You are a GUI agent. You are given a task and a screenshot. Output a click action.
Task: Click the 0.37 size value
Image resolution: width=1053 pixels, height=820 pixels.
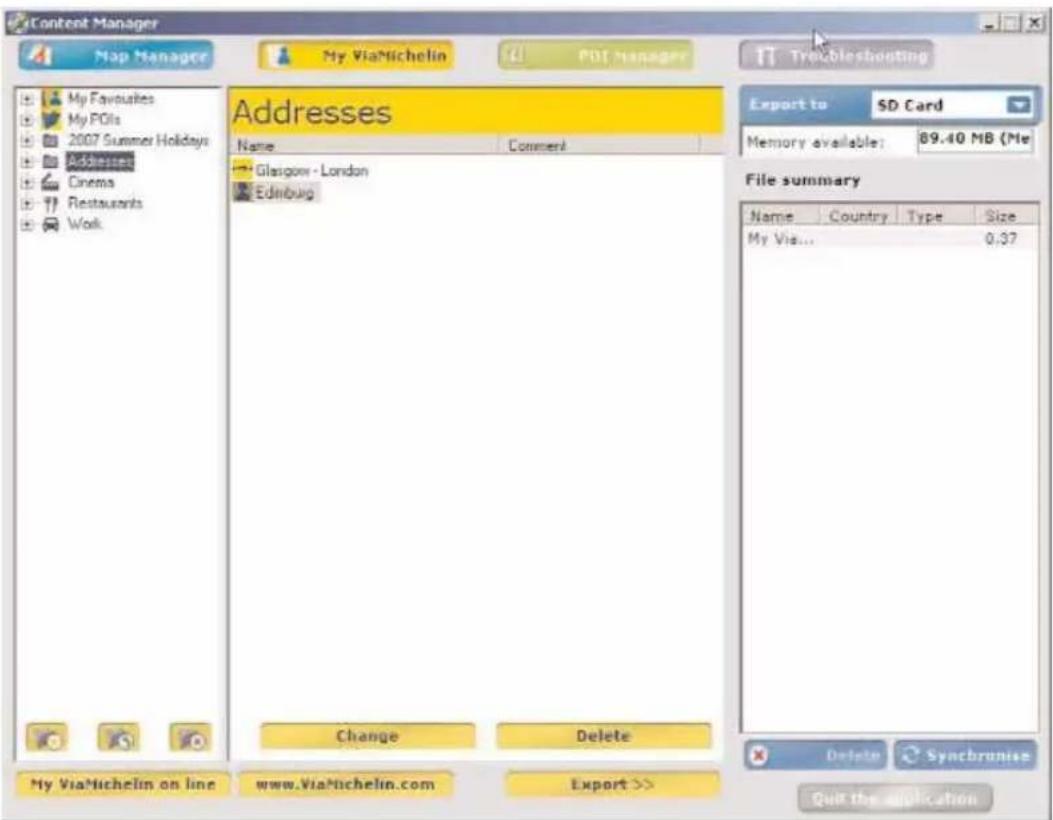coord(1001,238)
